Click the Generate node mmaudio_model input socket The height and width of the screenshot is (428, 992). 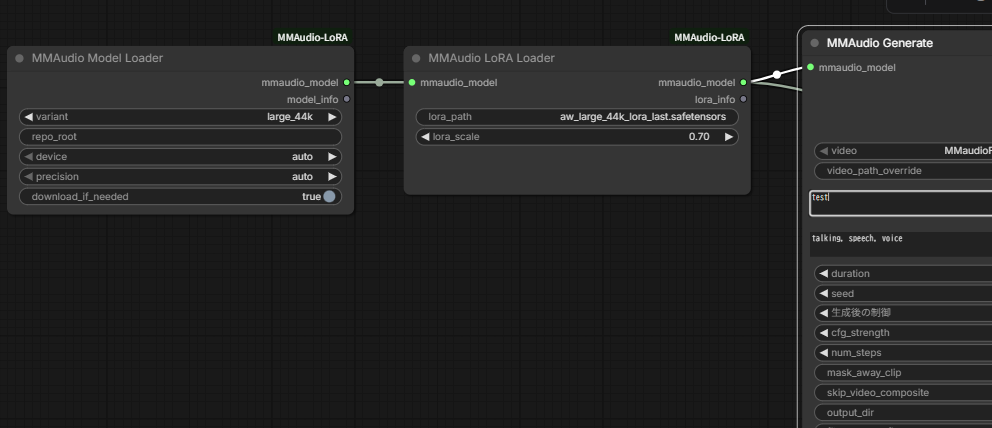tap(810, 68)
